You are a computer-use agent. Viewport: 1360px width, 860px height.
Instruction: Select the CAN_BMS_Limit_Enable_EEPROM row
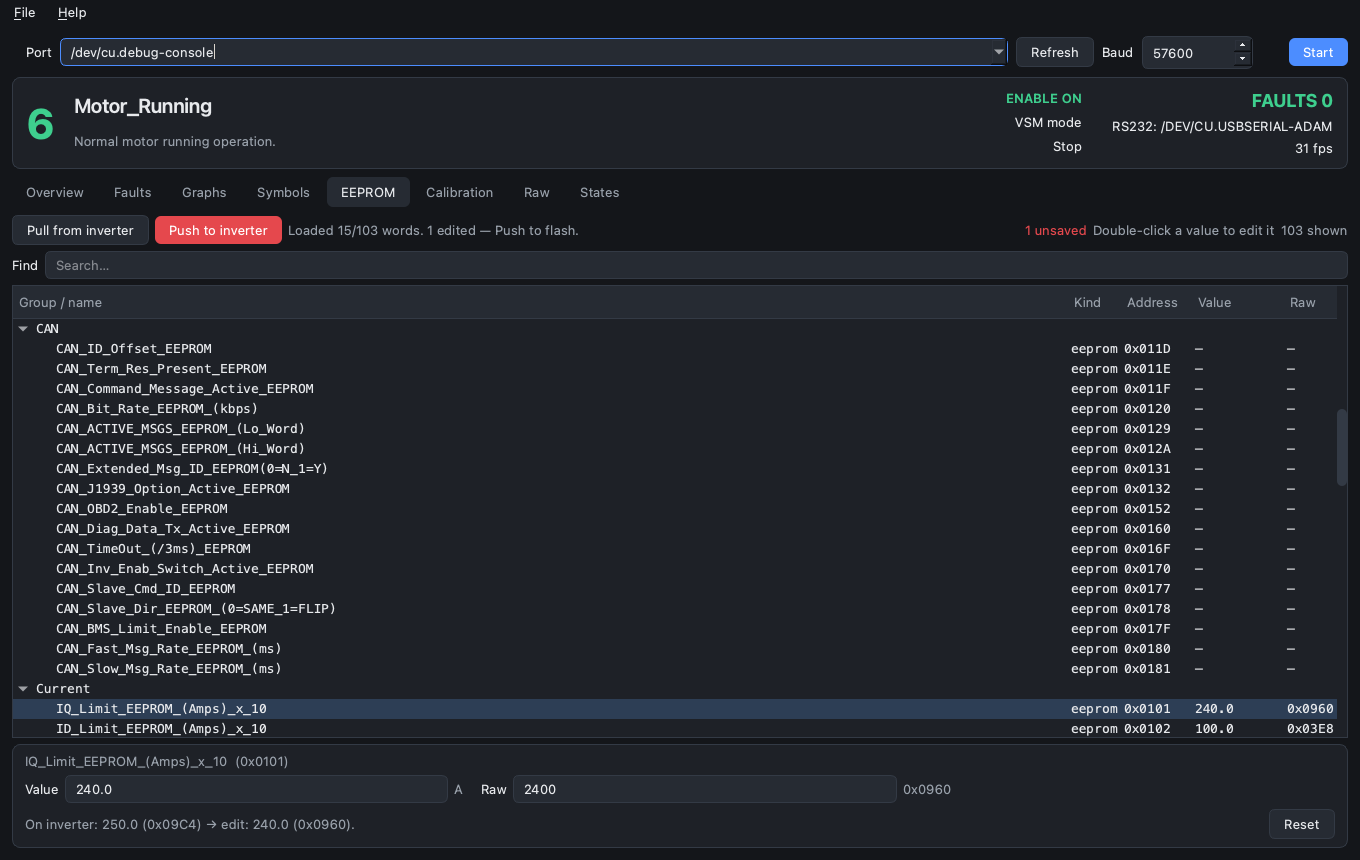(x=674, y=628)
